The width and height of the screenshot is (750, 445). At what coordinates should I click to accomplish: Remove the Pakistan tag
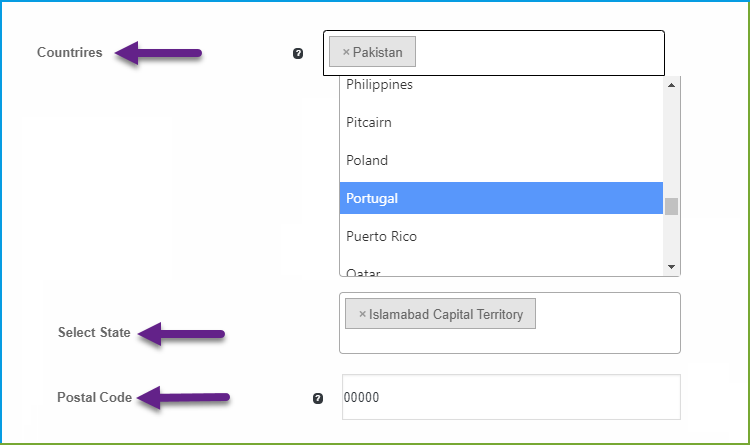click(x=346, y=52)
